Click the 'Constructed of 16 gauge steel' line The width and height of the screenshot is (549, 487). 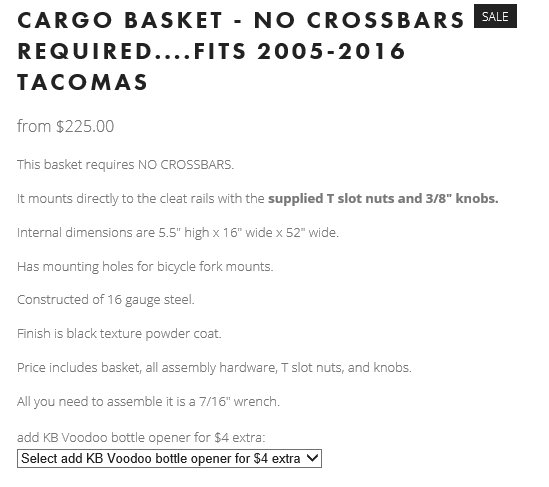click(105, 300)
